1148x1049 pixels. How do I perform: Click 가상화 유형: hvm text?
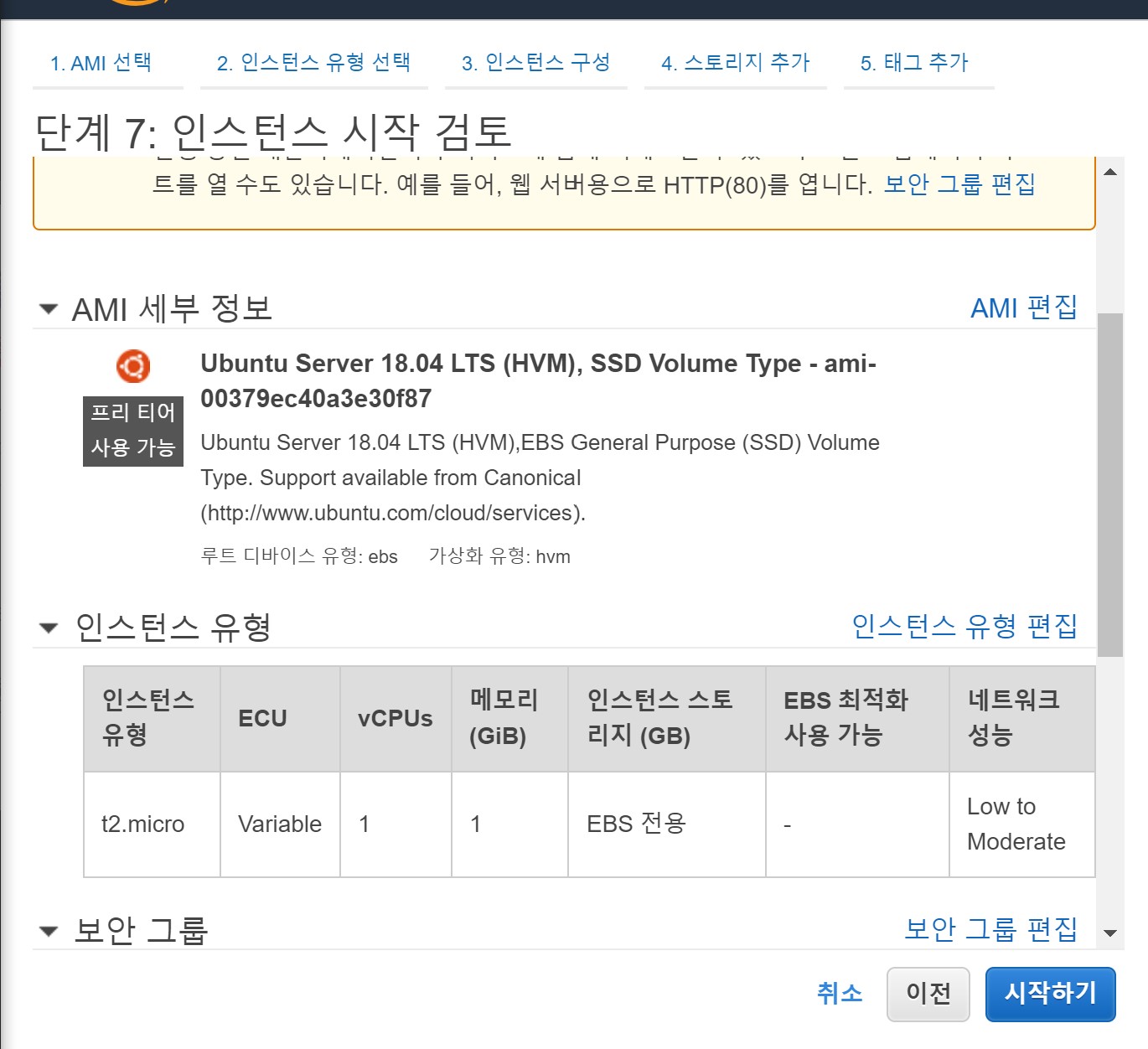point(499,556)
